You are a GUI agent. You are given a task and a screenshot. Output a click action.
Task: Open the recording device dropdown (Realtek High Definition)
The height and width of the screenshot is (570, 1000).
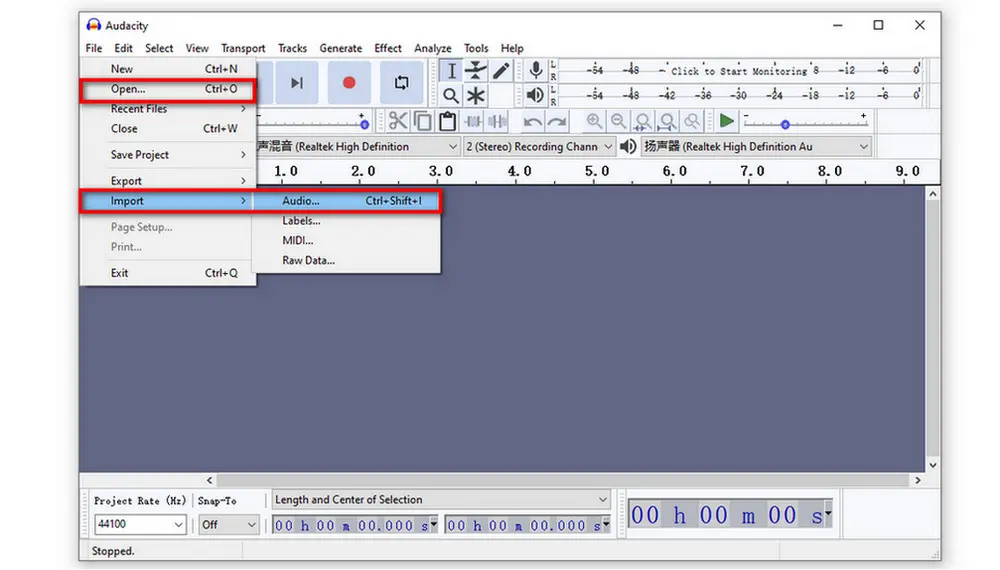[x=358, y=147]
